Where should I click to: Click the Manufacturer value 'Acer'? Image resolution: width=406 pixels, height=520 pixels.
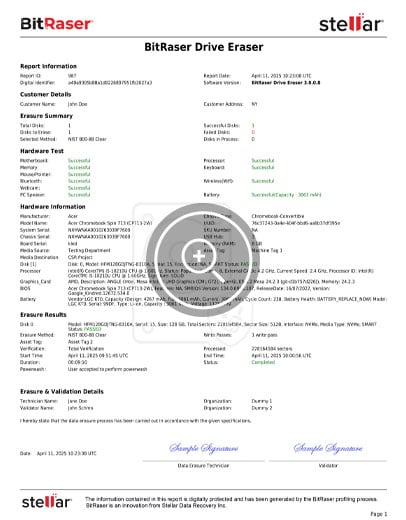[x=73, y=216]
